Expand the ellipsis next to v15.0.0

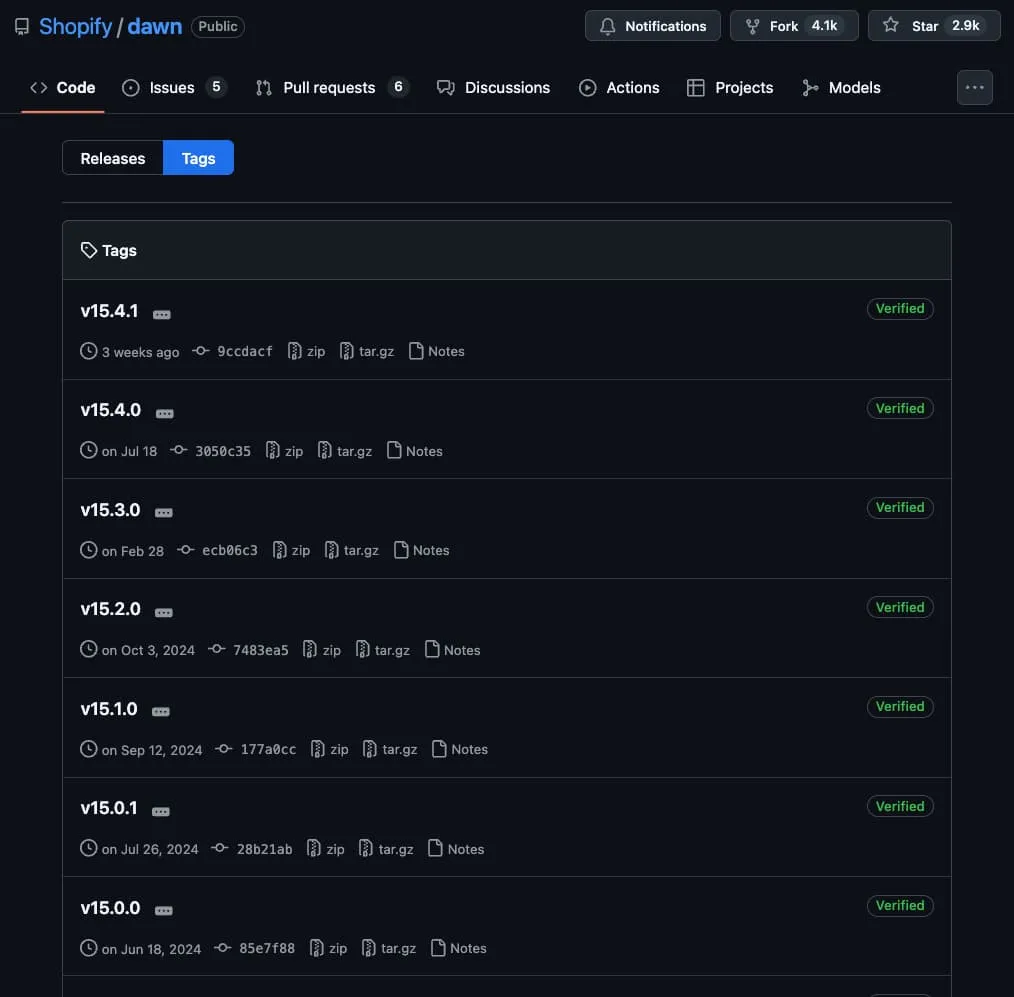coord(164,911)
